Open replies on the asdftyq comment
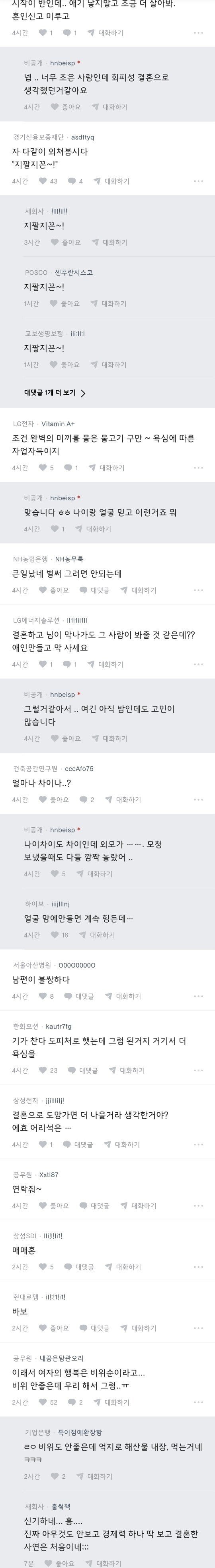Image resolution: width=215 pixels, height=1568 pixels. click(75, 181)
